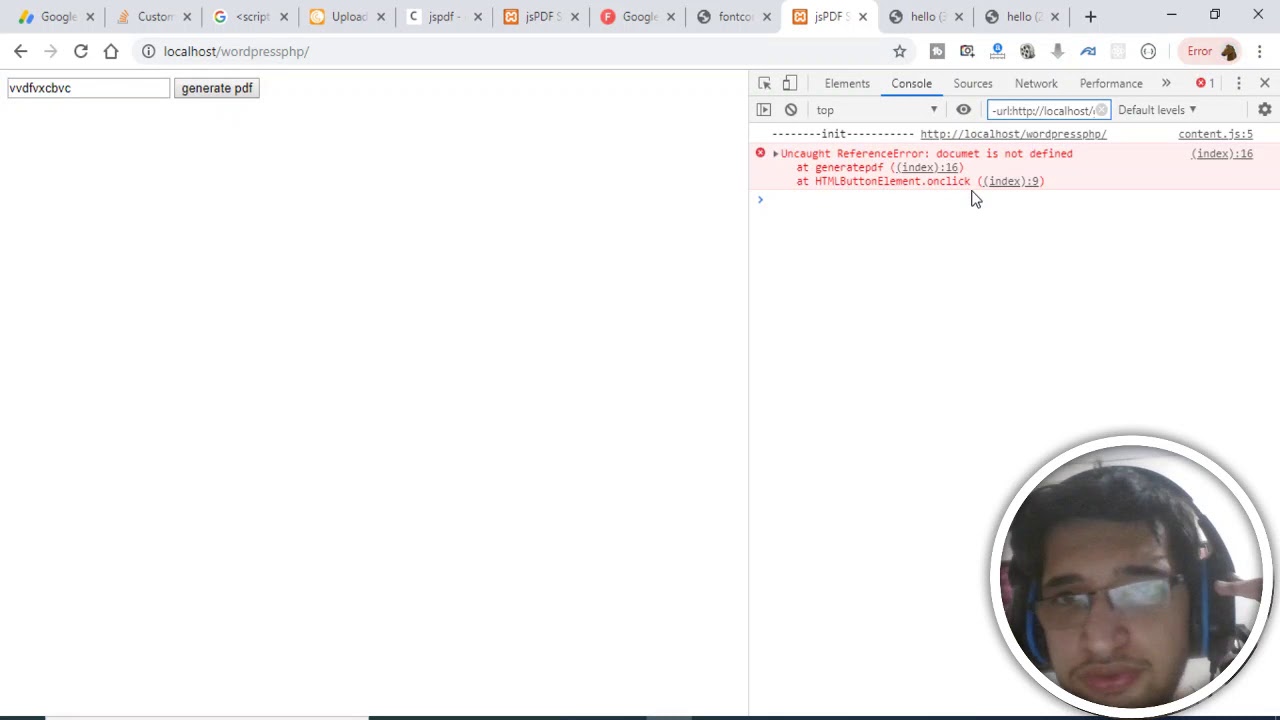Expand the Uncaught ReferenceError stack trace
The image size is (1280, 720).
[x=775, y=154]
